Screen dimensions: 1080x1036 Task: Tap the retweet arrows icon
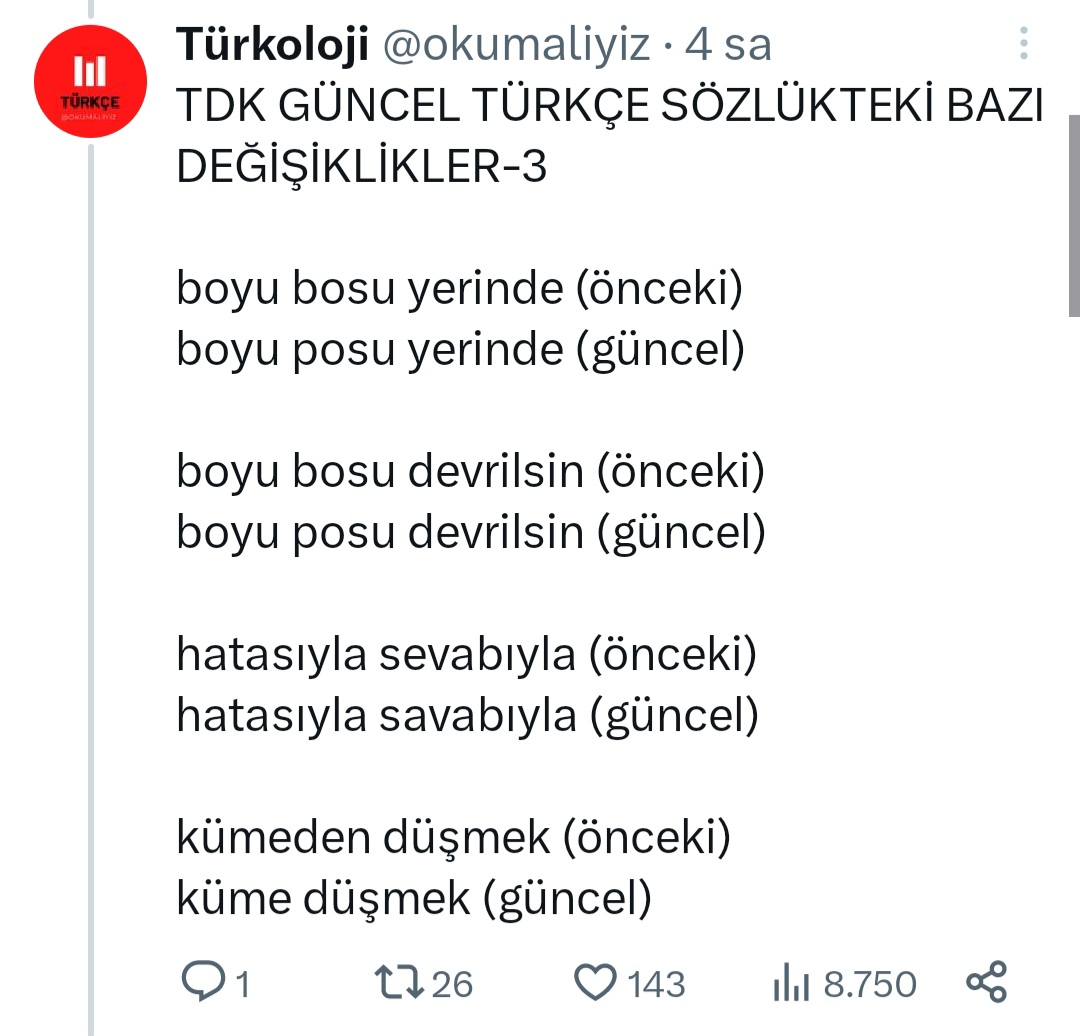[x=400, y=982]
